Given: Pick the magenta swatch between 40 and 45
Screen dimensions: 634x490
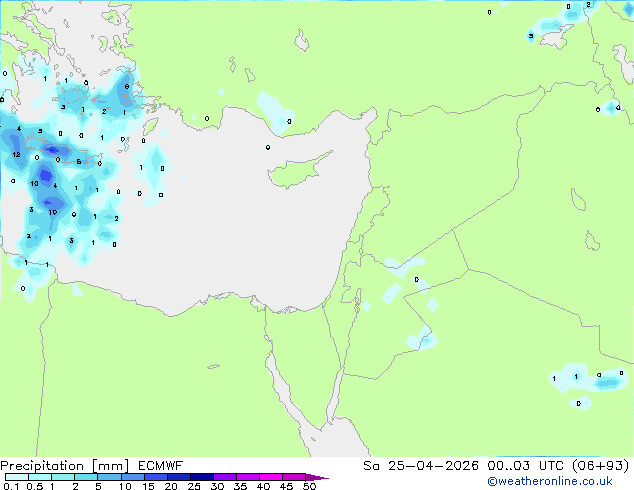Looking at the screenshot, I should 271,477.
